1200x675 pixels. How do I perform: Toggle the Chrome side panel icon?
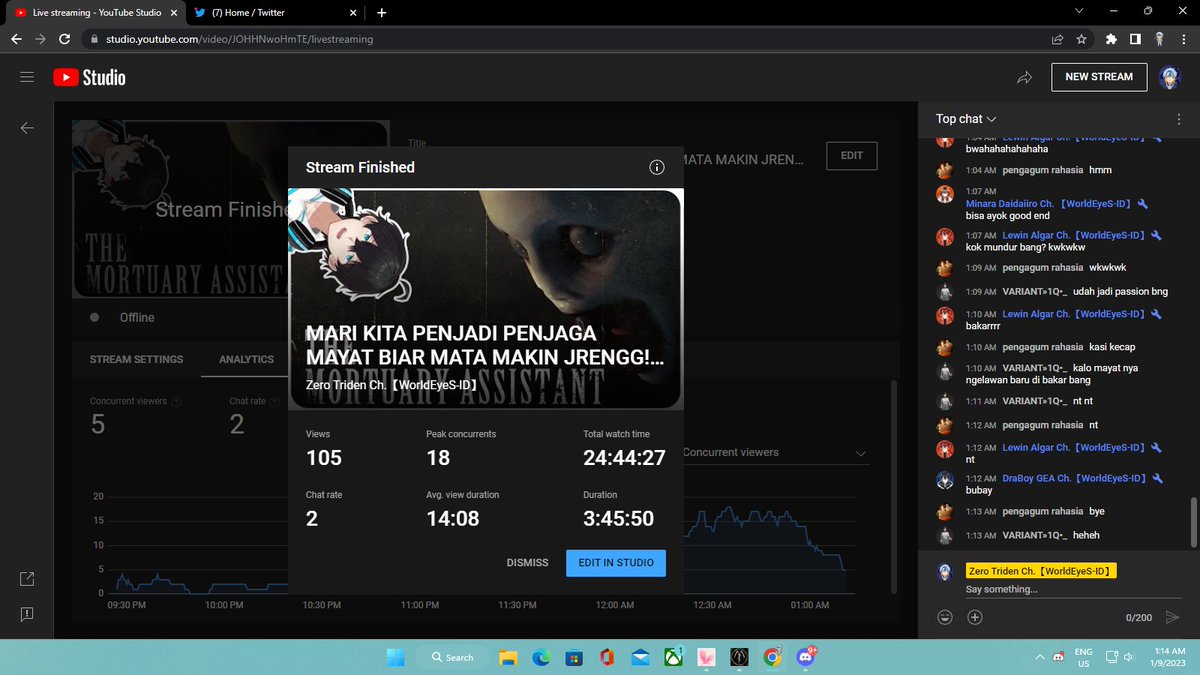(1135, 39)
